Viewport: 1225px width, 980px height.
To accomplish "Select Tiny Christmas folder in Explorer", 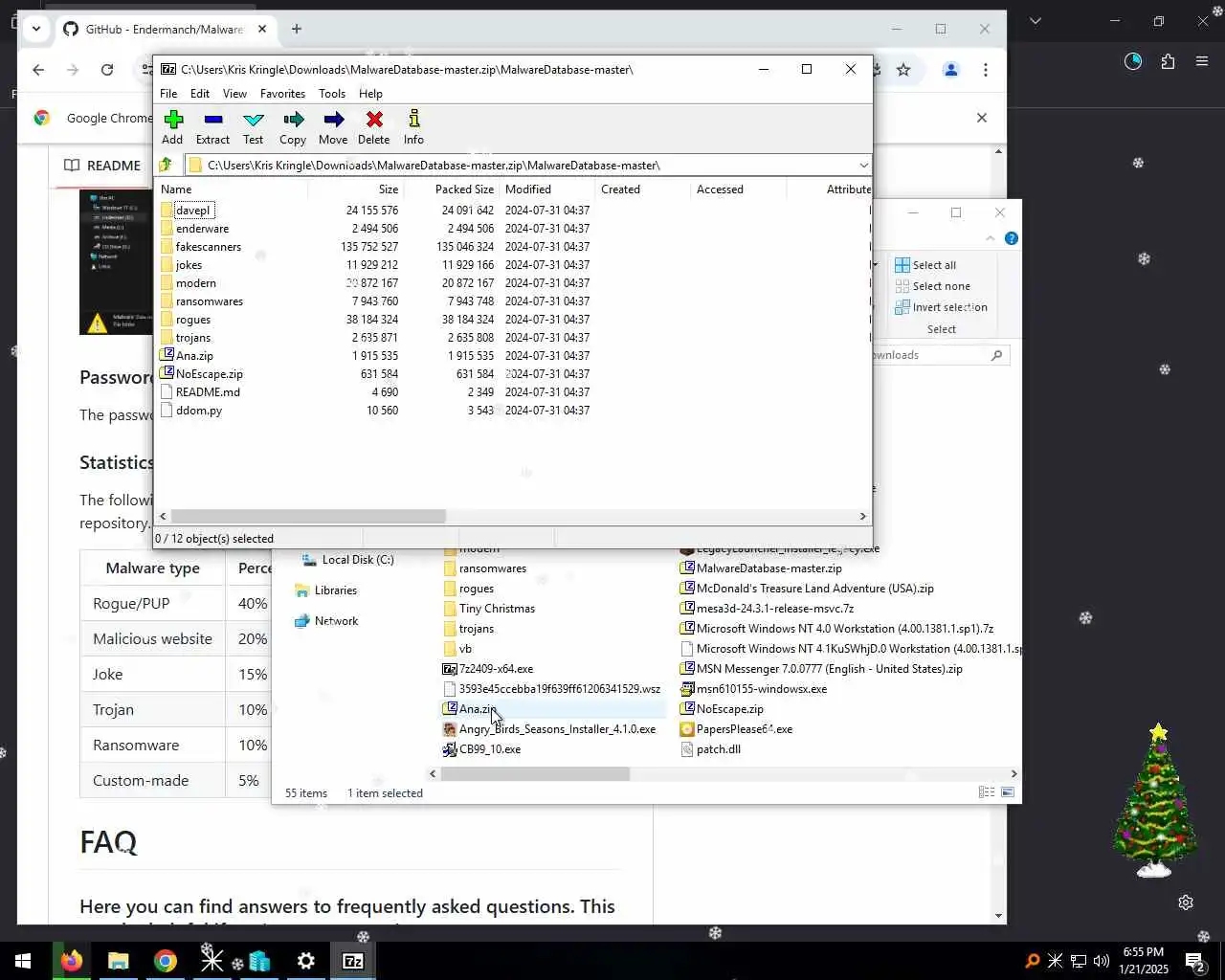I will (x=489, y=609).
